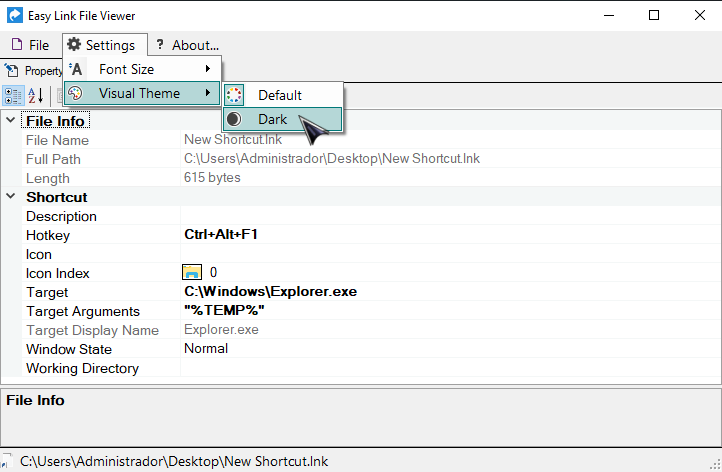The width and height of the screenshot is (722, 472).
Task: Select the Length property label
Action: (47, 178)
